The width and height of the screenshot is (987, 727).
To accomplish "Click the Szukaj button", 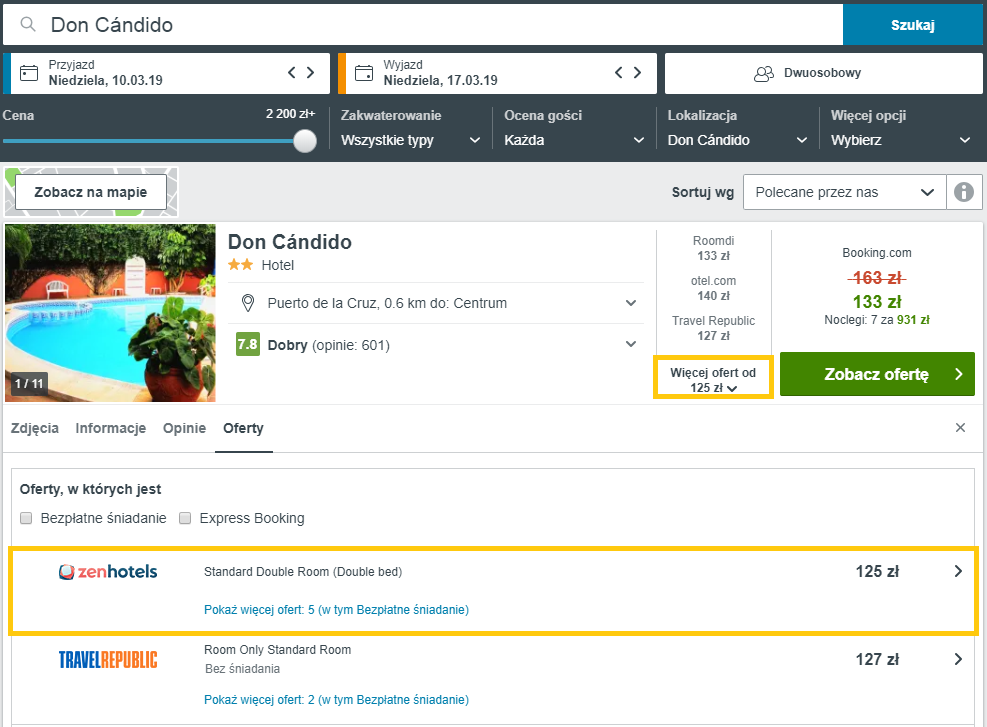I will point(912,25).
